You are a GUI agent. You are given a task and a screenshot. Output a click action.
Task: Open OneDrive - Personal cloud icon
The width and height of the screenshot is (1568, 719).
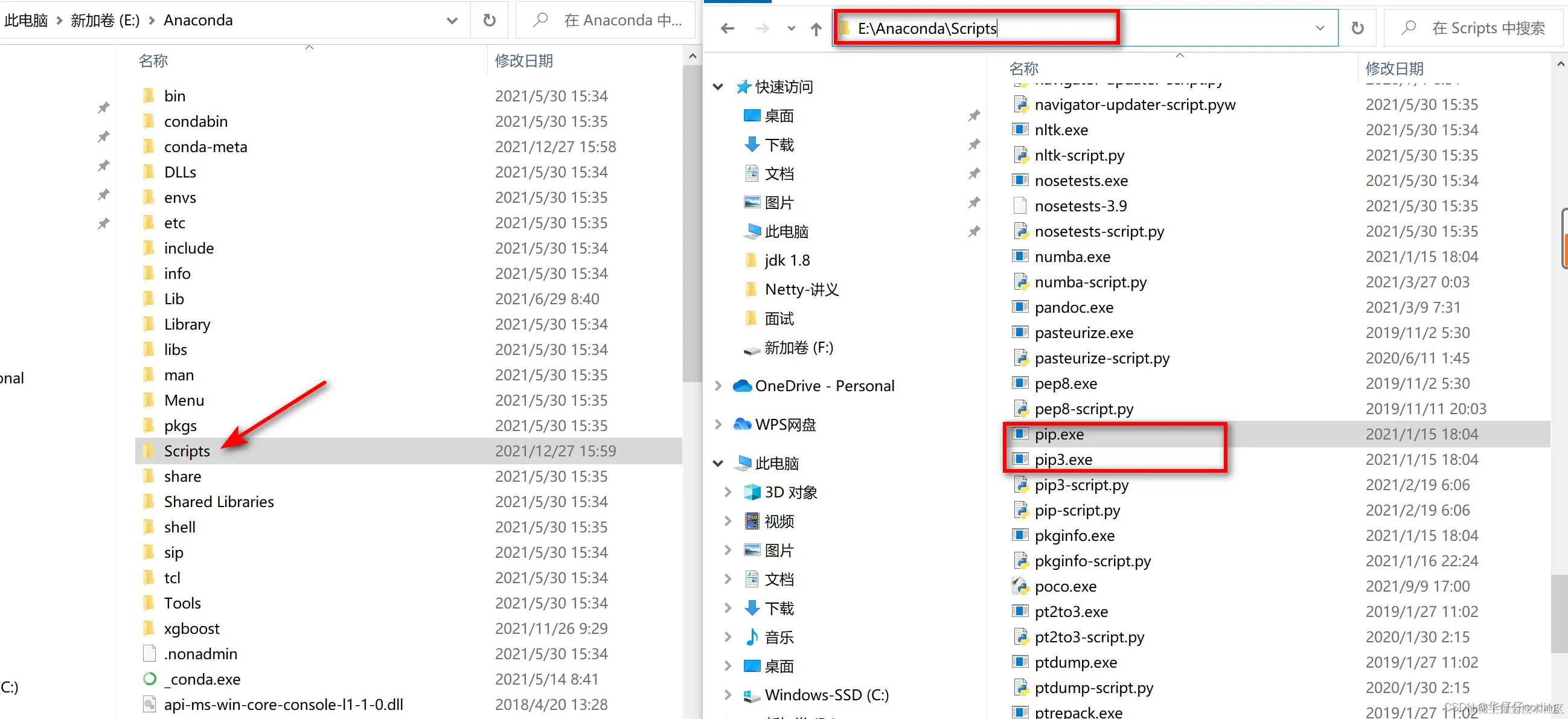[x=741, y=385]
